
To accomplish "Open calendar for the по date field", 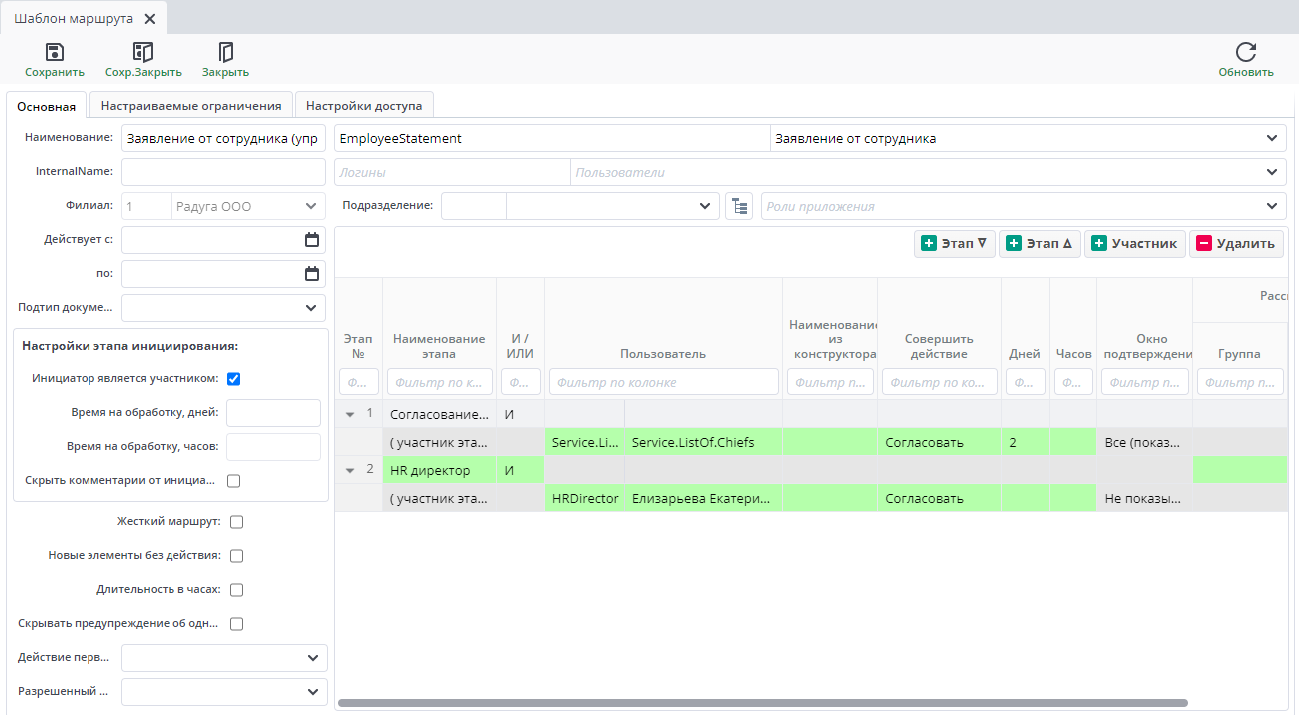I will pos(312,274).
